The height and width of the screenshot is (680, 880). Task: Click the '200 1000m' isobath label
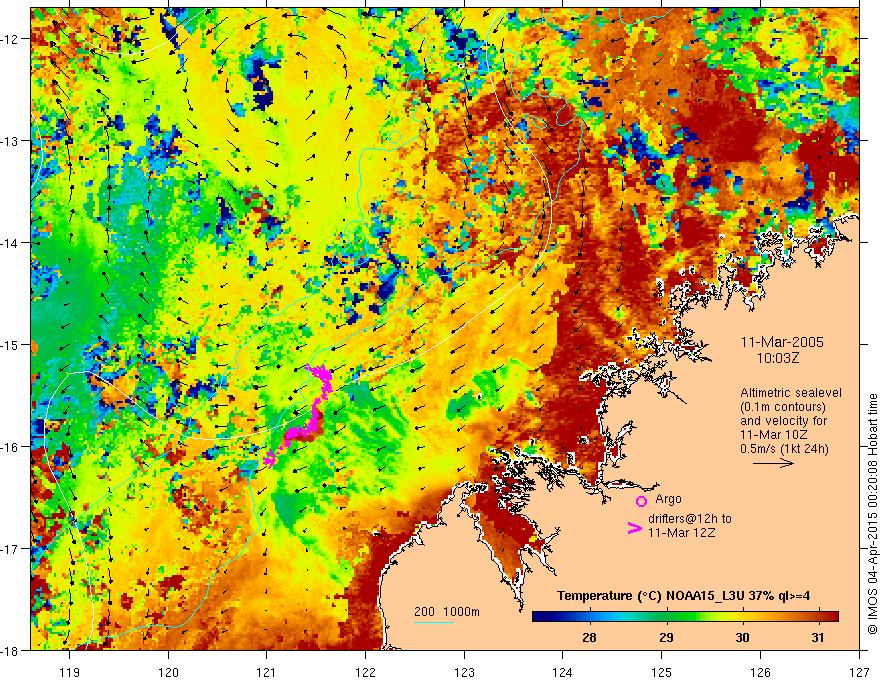point(447,612)
